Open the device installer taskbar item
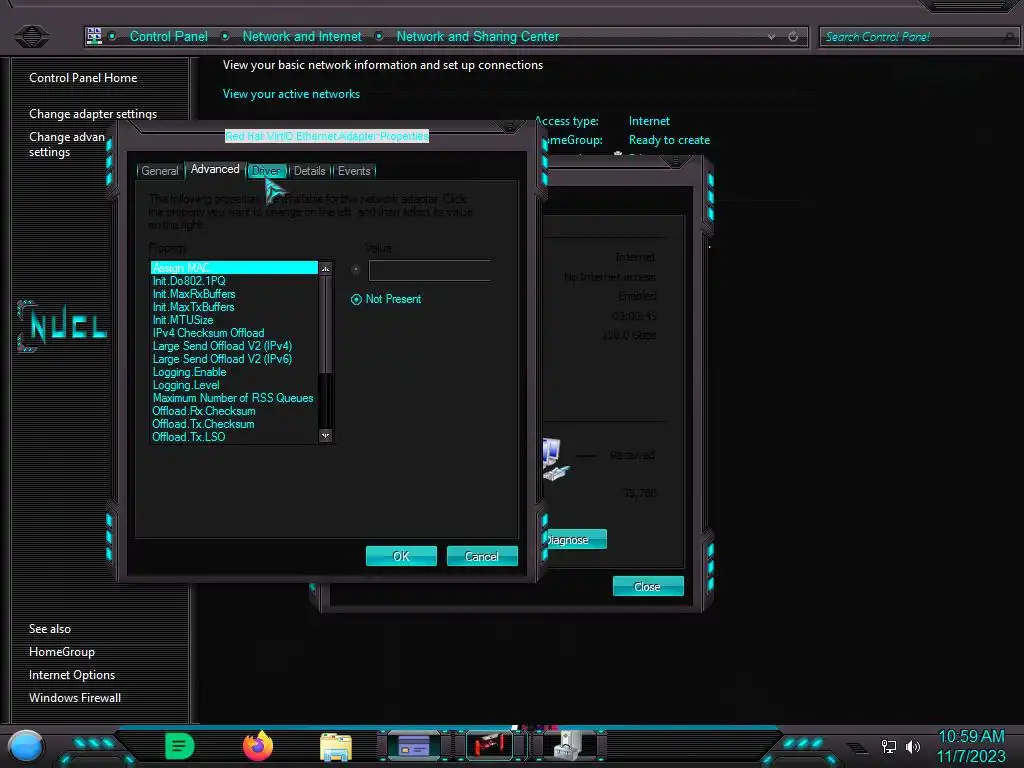Image resolution: width=1024 pixels, height=768 pixels. coord(569,746)
